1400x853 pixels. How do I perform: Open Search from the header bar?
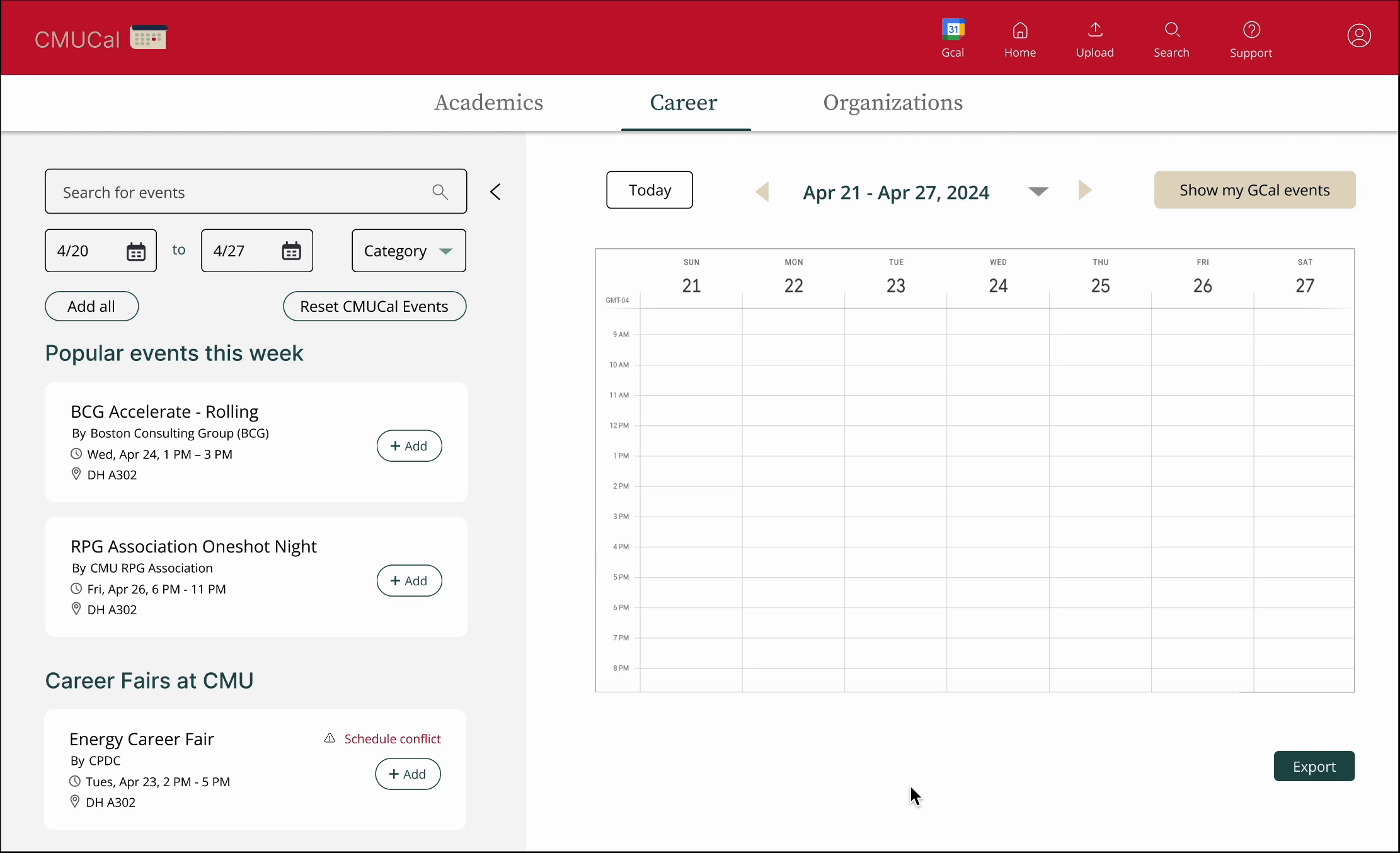[1171, 38]
